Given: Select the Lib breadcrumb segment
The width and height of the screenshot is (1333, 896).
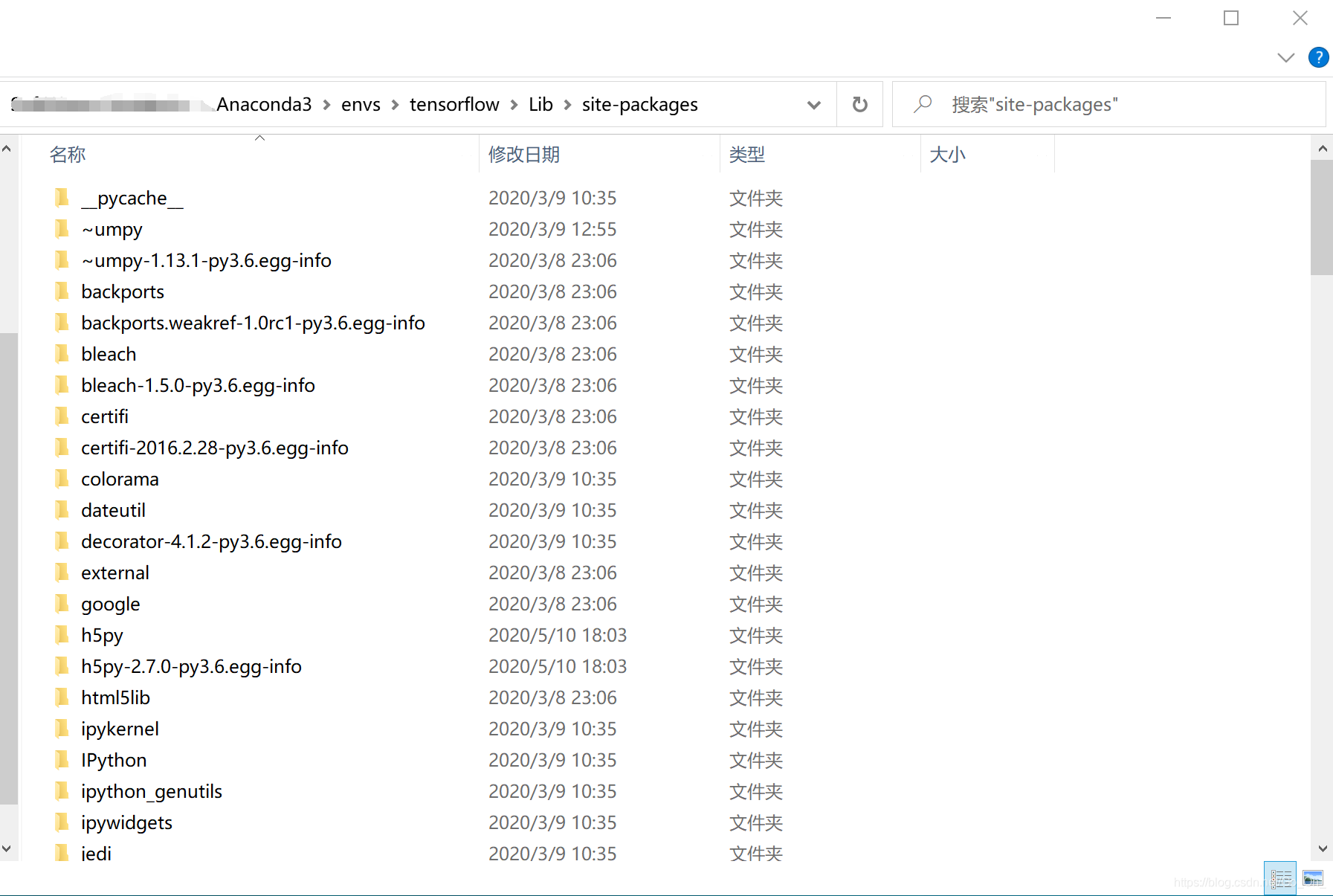Looking at the screenshot, I should tap(540, 104).
